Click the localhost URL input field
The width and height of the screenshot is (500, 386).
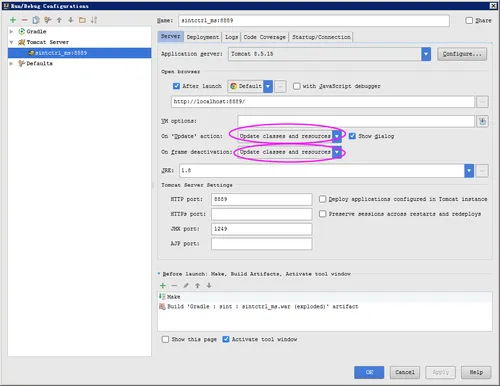click(x=323, y=102)
